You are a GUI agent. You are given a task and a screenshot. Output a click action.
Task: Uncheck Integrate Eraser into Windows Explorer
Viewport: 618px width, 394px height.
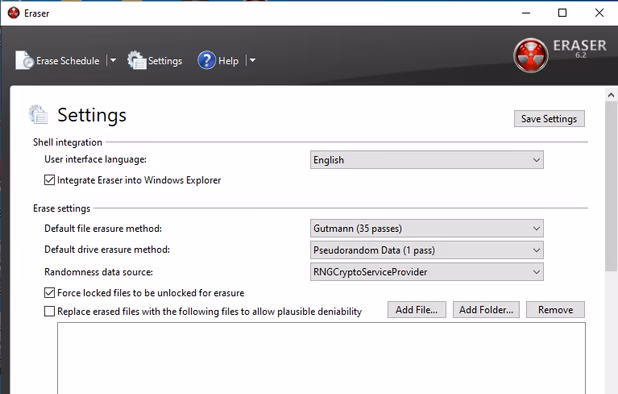[49, 180]
